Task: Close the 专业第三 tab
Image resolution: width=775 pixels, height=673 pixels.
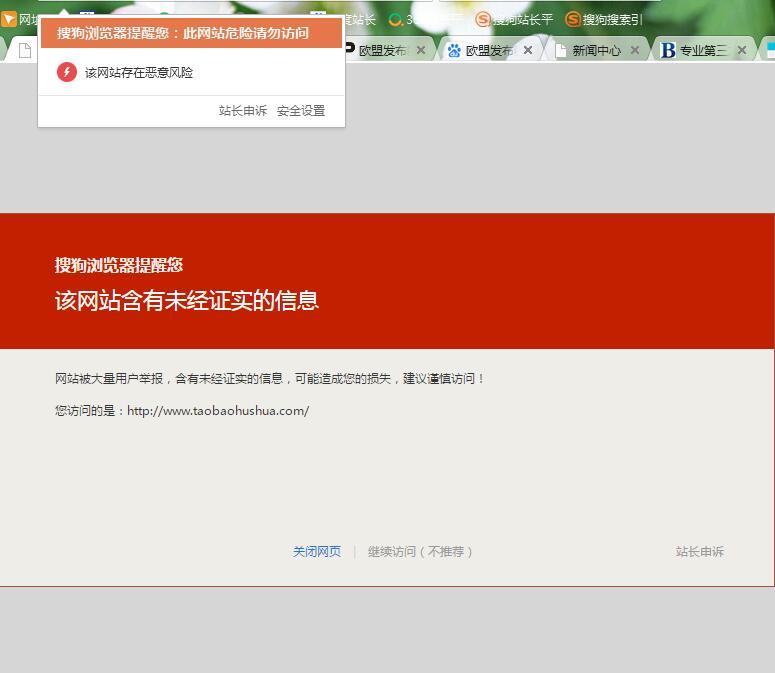Action: [x=742, y=50]
